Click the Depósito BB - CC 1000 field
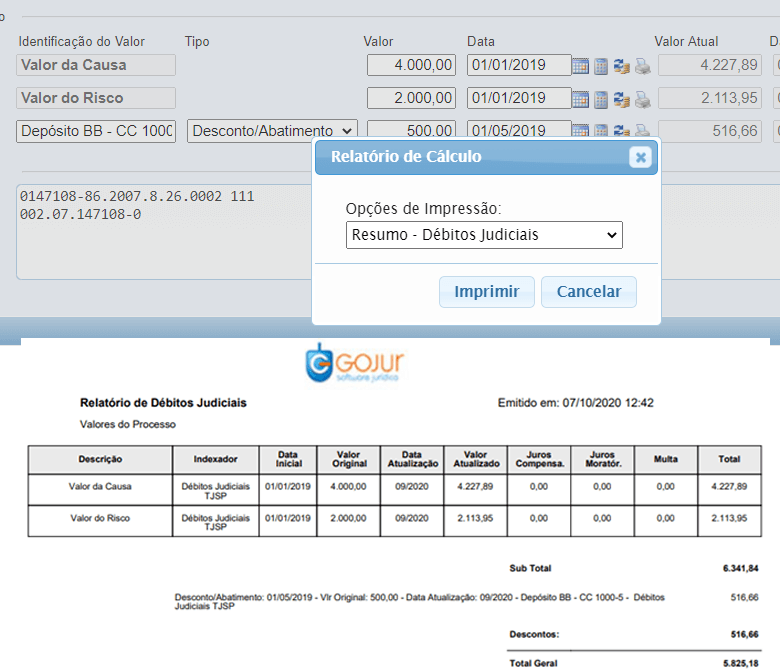Image resolution: width=780 pixels, height=669 pixels. pyautogui.click(x=96, y=131)
